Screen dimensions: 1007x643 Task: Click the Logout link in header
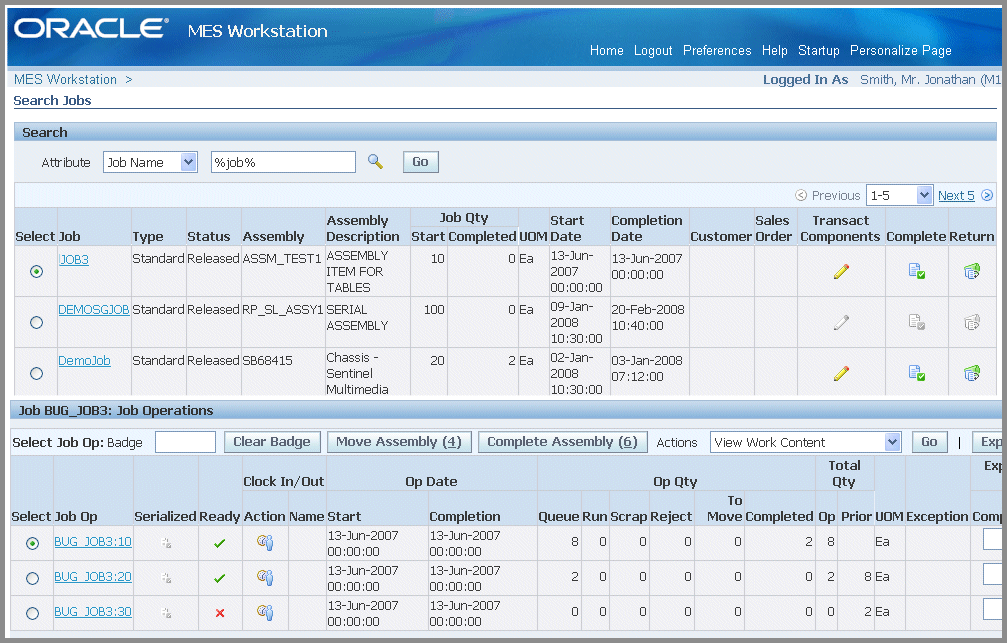(x=653, y=50)
